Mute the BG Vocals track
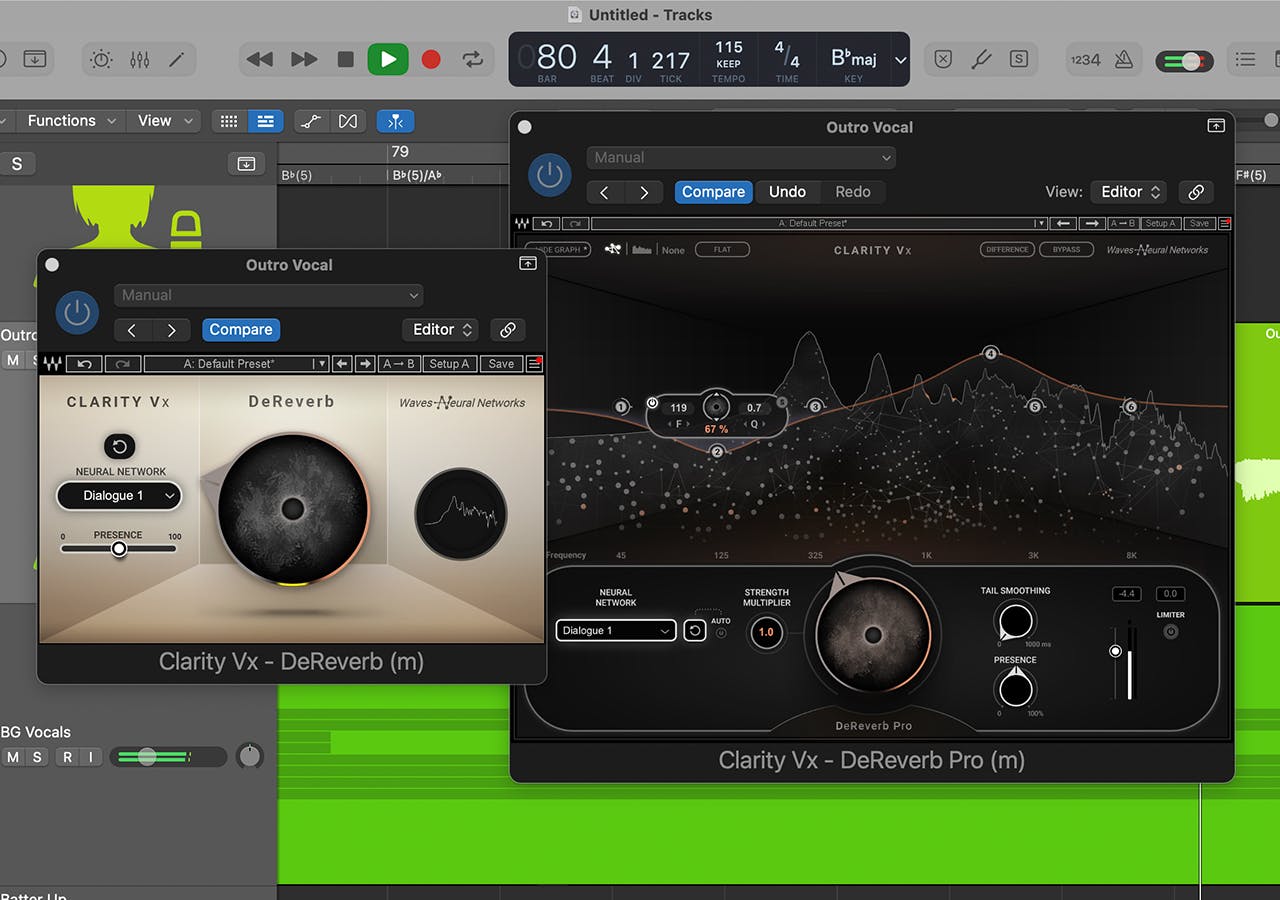This screenshot has height=900, width=1280. pos(13,757)
